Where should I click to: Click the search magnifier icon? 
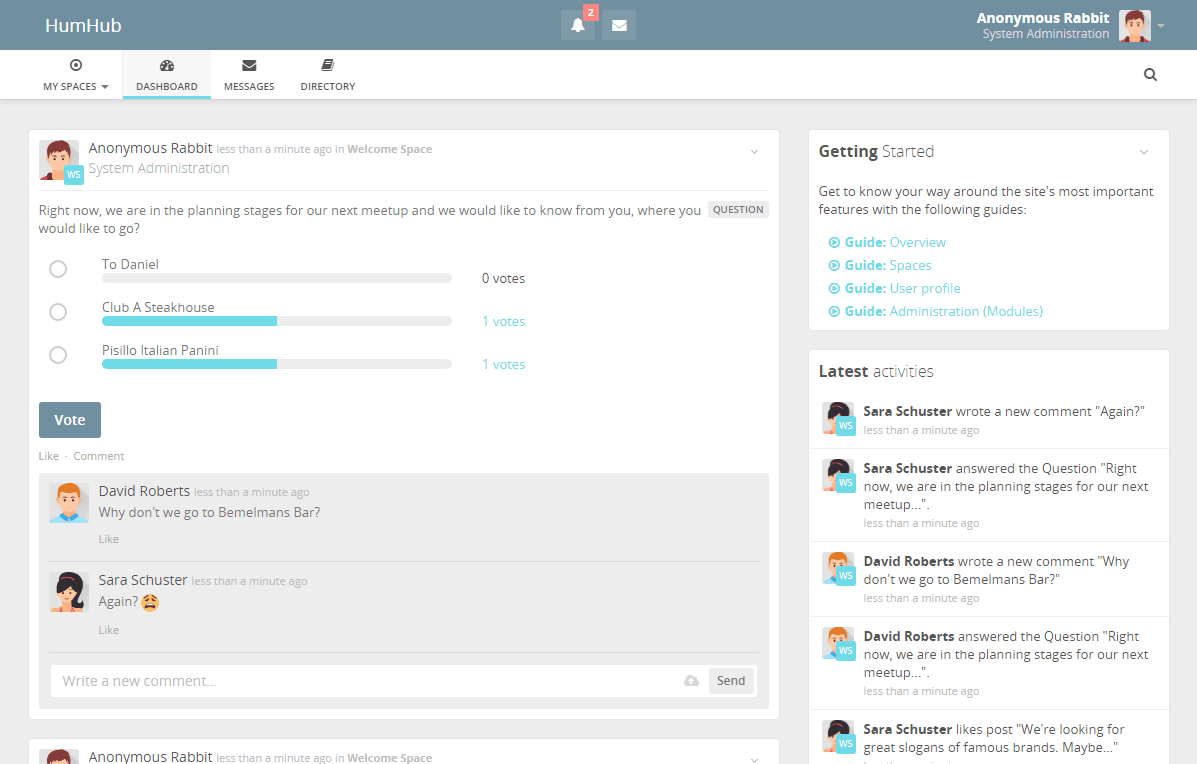tap(1149, 74)
